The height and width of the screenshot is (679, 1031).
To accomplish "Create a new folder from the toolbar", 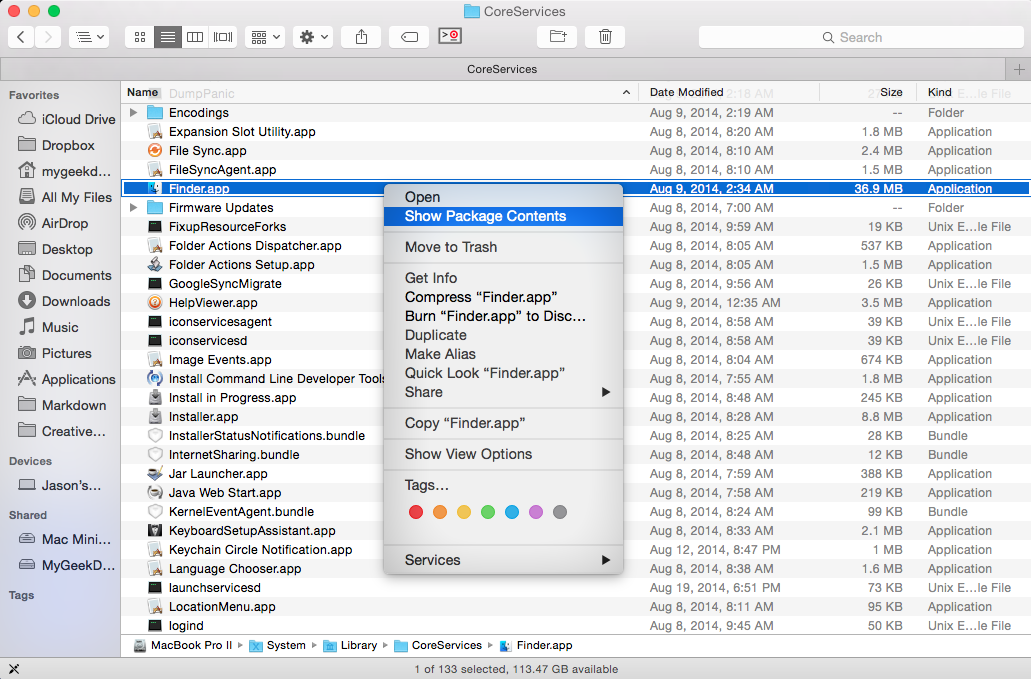I will [558, 37].
